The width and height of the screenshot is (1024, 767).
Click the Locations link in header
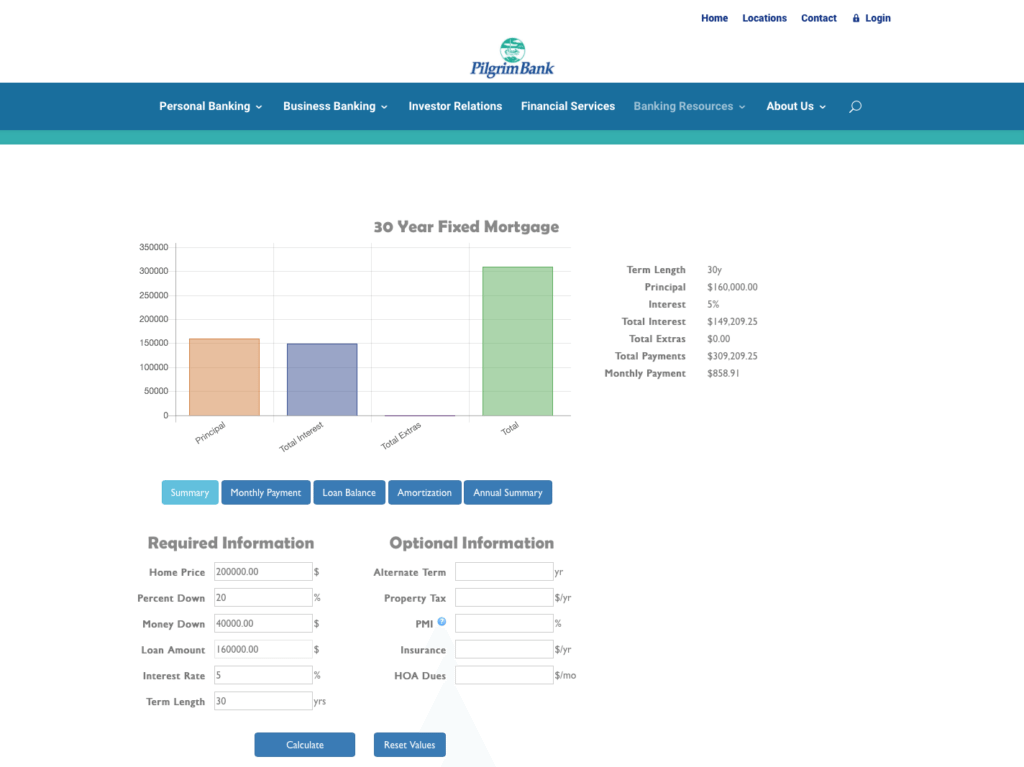pos(764,18)
